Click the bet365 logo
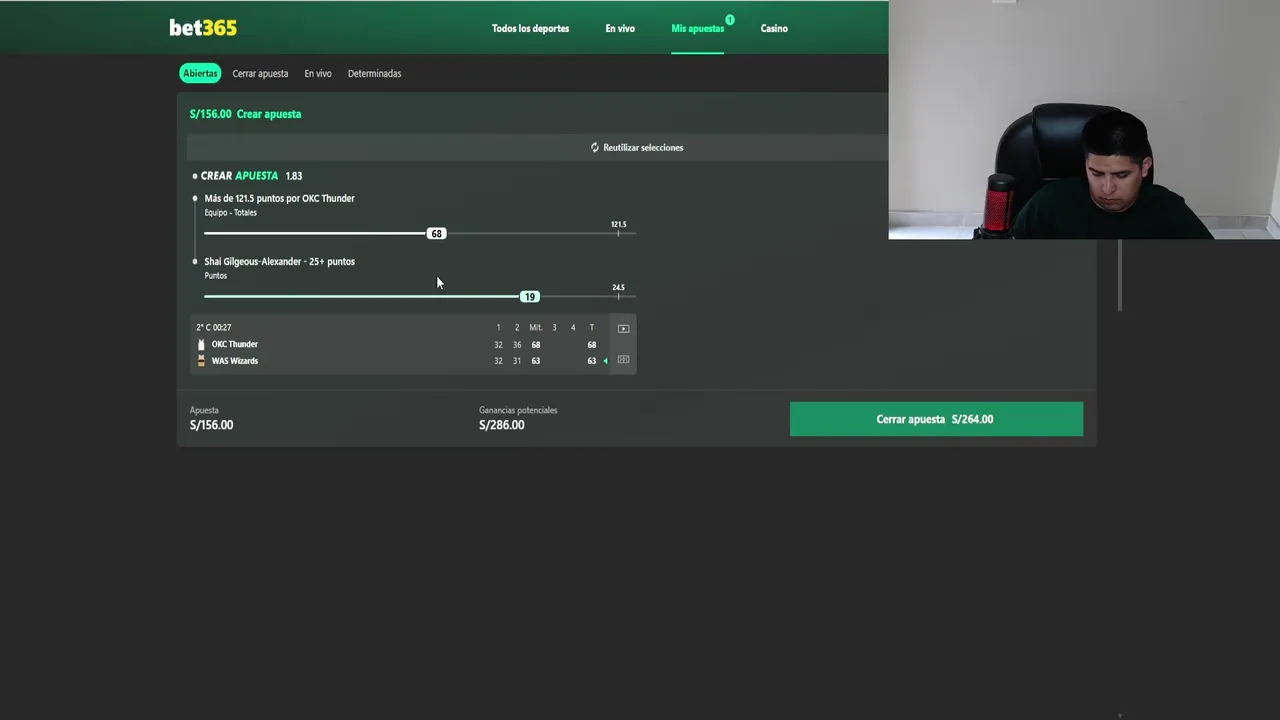The height and width of the screenshot is (720, 1280). point(203,28)
